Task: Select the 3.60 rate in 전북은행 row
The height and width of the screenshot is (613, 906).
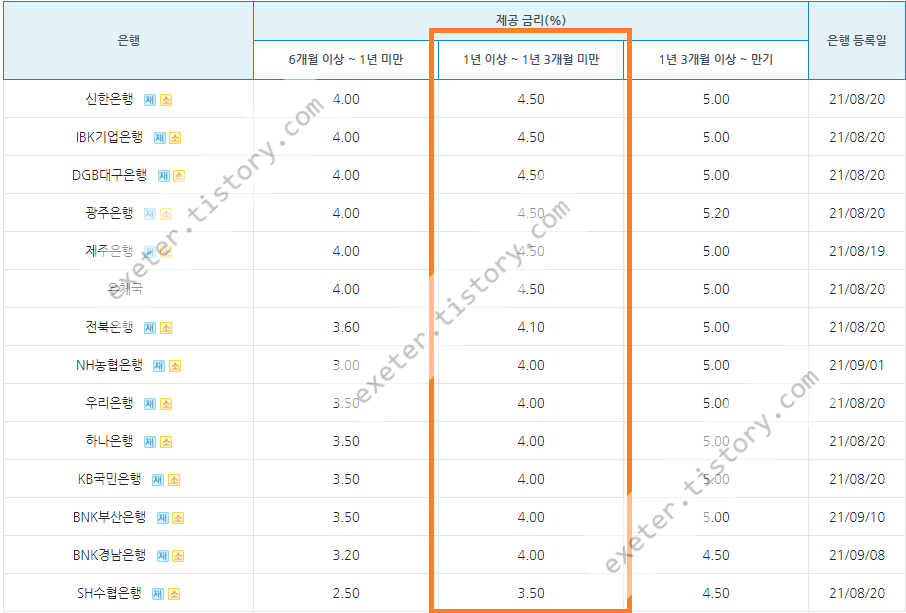Action: pyautogui.click(x=346, y=327)
